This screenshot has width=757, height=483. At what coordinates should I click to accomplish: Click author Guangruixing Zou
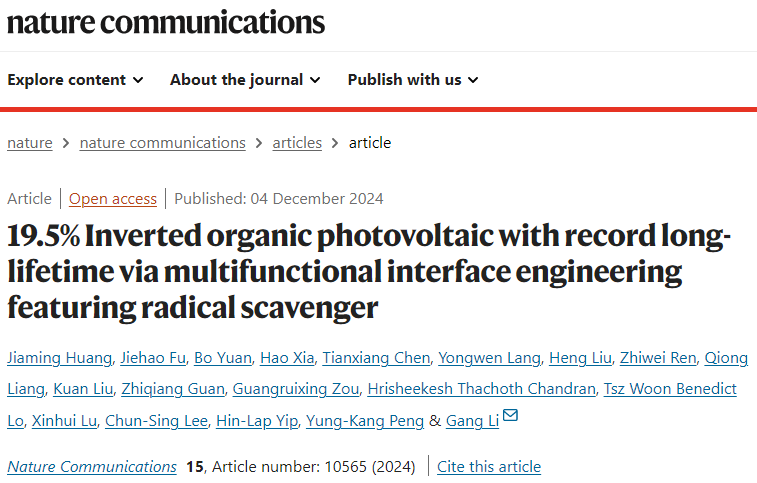point(296,389)
